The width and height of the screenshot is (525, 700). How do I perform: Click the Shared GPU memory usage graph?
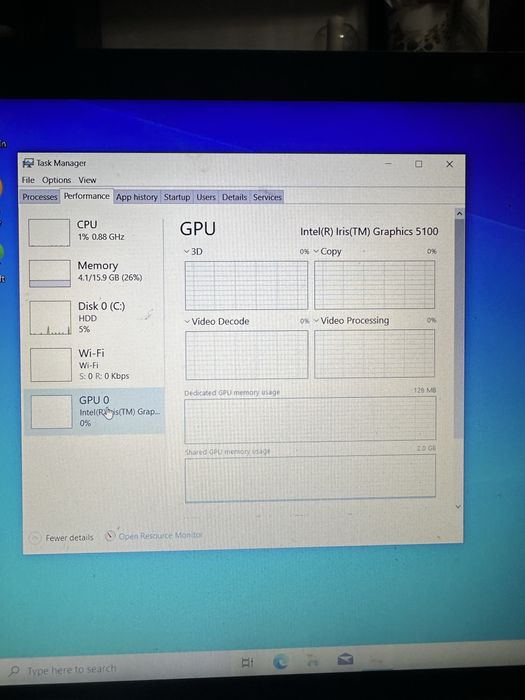(x=310, y=478)
